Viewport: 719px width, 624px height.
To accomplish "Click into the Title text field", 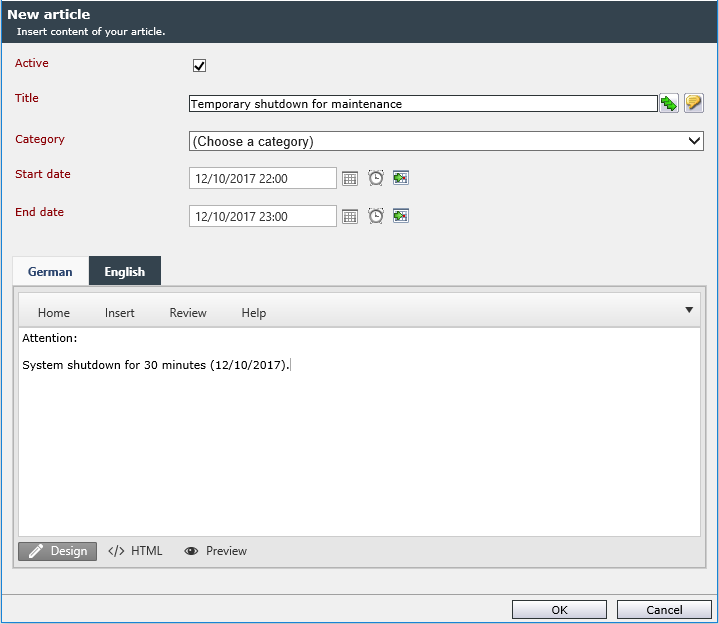I will (x=423, y=104).
